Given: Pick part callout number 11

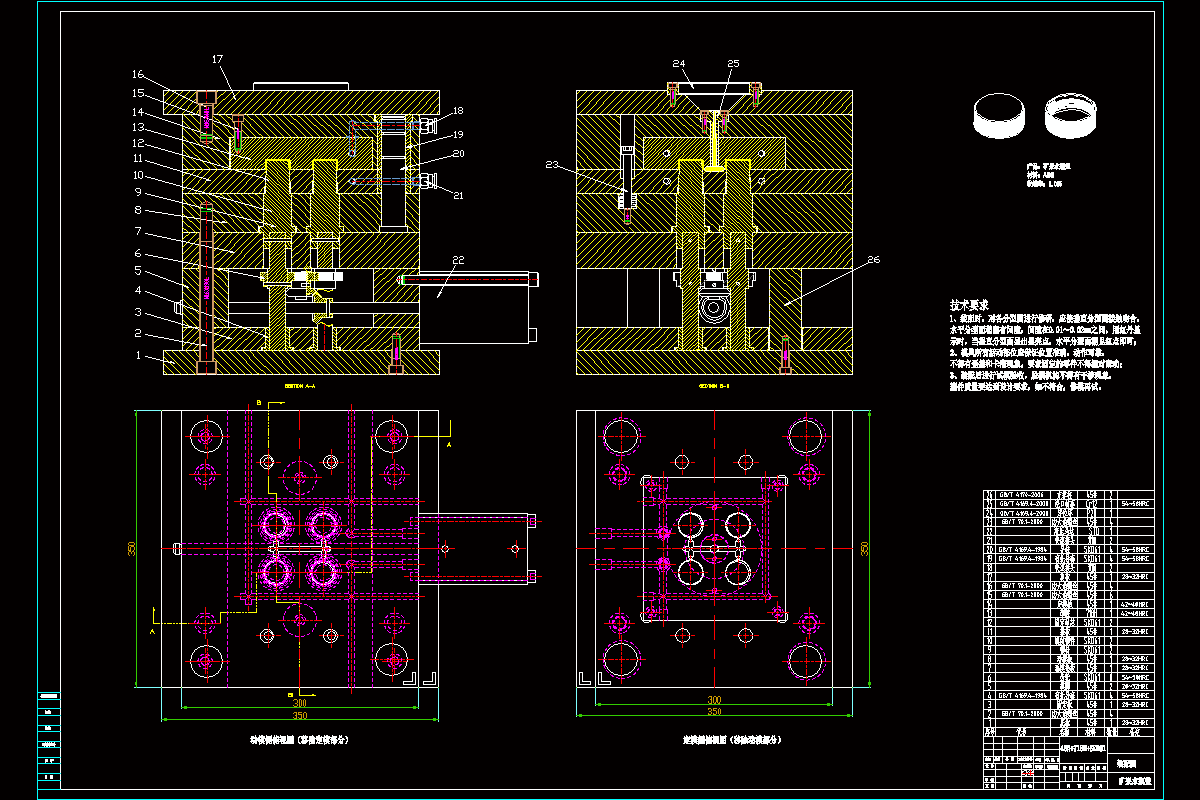Looking at the screenshot, I should point(139,159).
